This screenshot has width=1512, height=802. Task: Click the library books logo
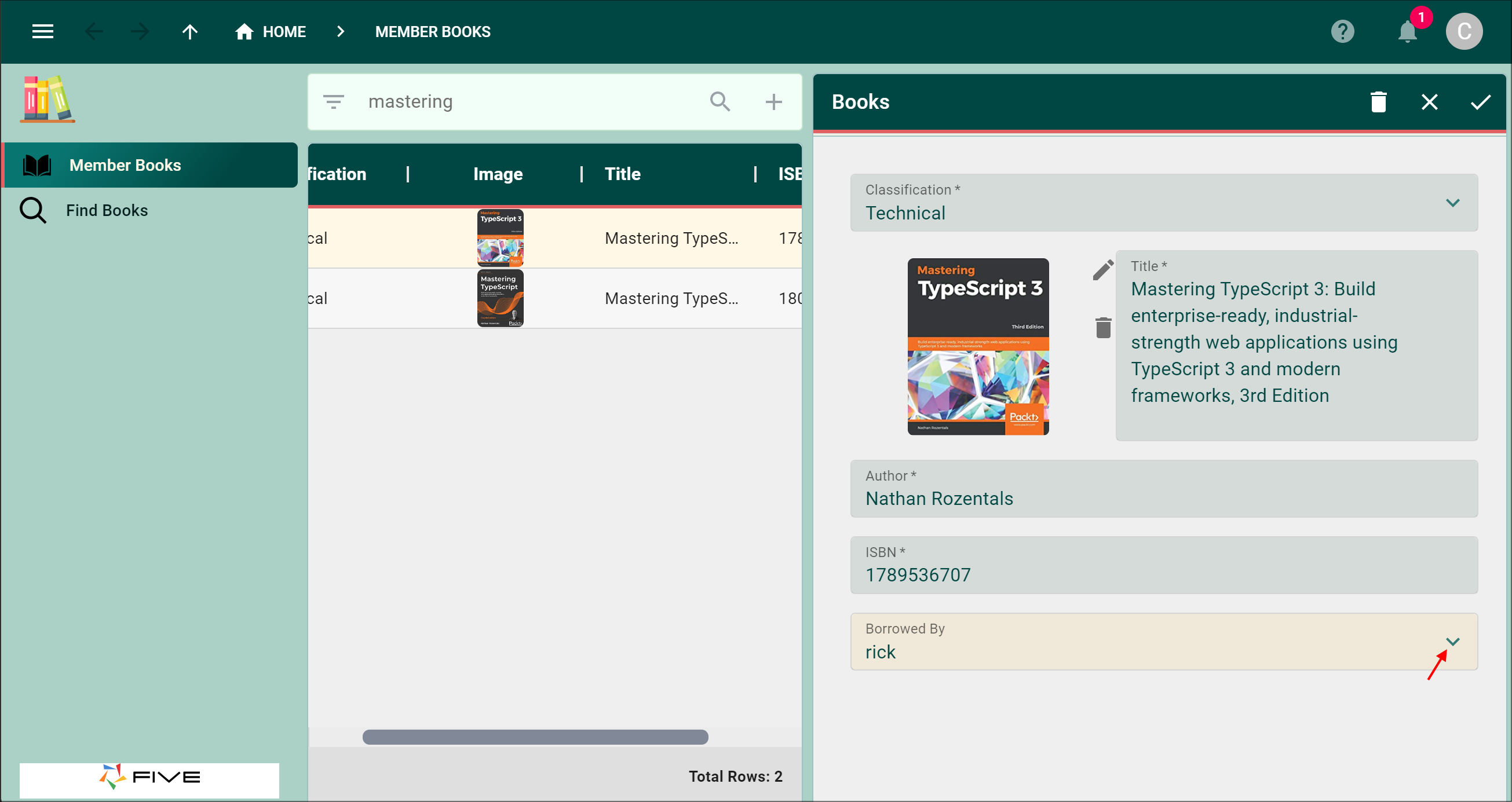click(48, 98)
